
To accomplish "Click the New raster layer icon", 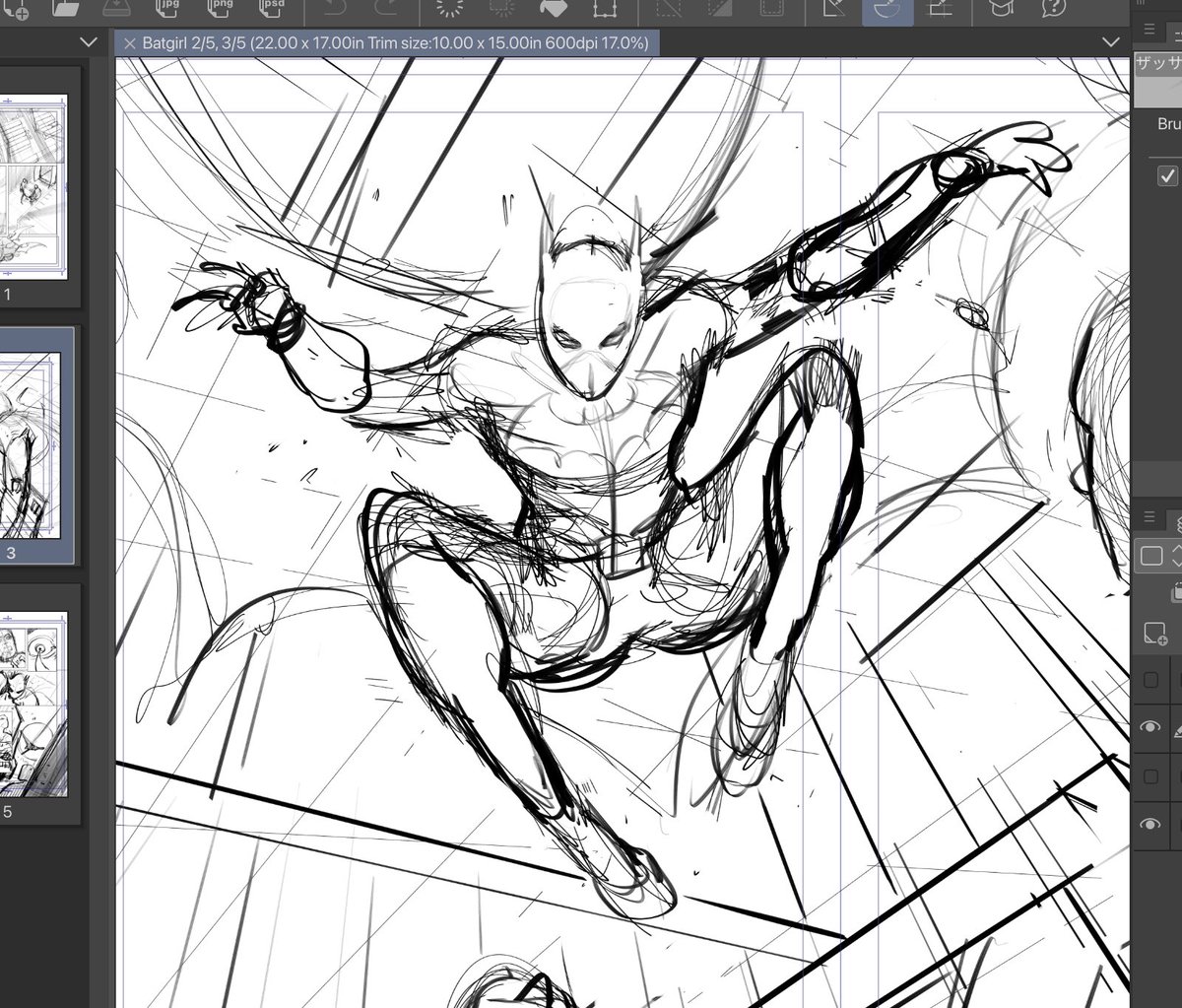I will click(x=1154, y=634).
